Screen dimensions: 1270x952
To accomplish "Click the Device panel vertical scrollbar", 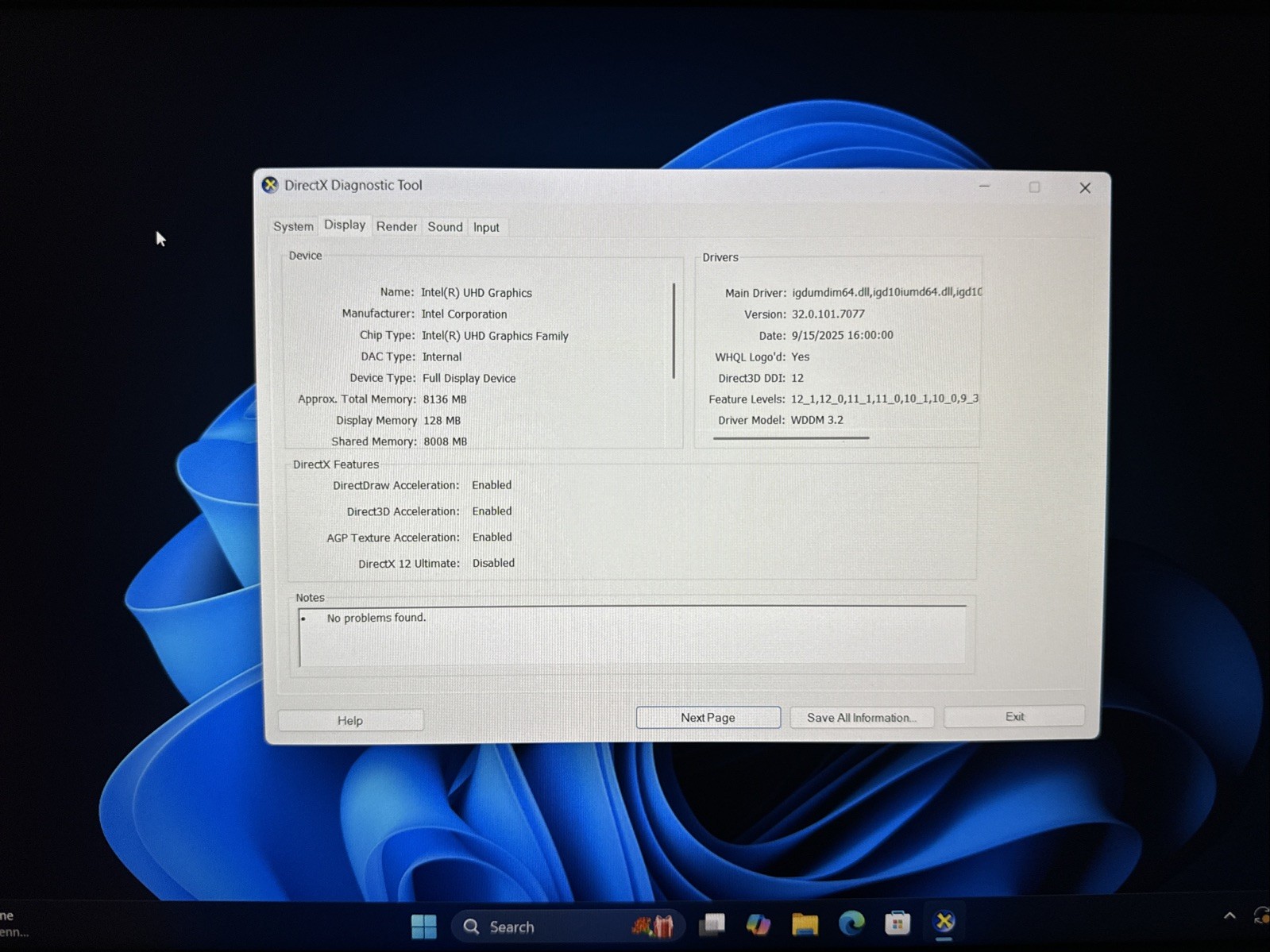I will pos(674,330).
